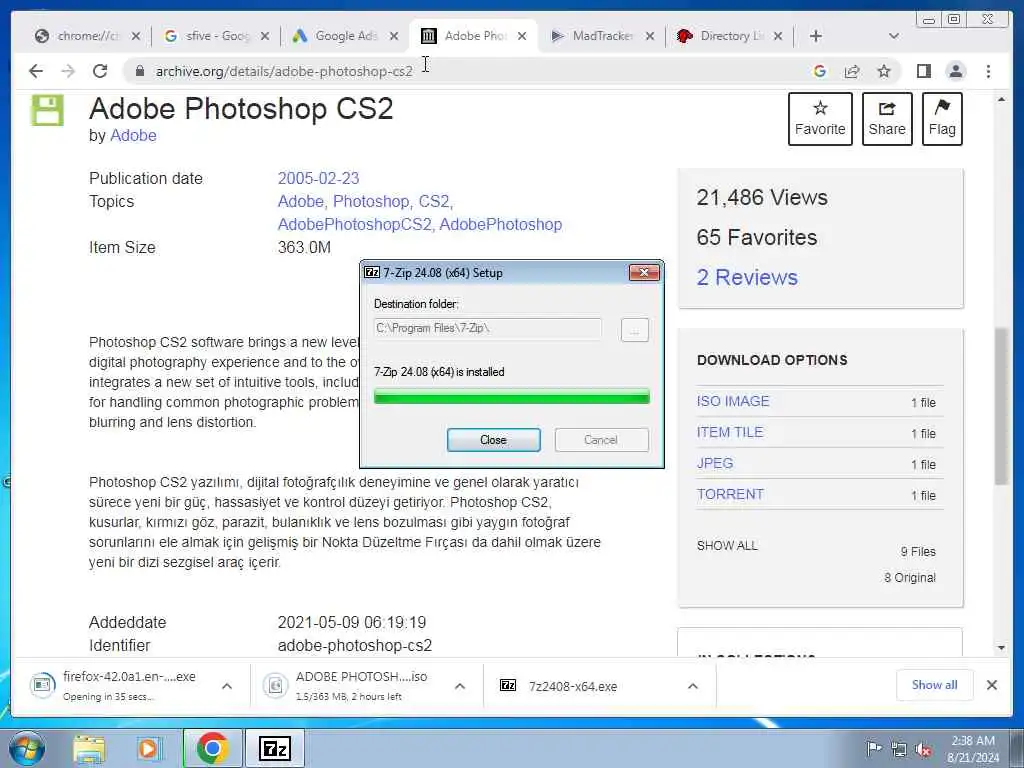Click the page scrollbar down arrow
1024x768 pixels.
(1001, 648)
